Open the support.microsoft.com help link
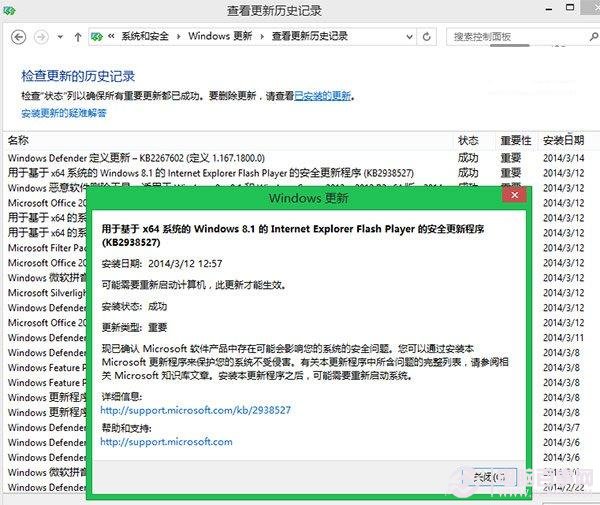 click(x=166, y=442)
